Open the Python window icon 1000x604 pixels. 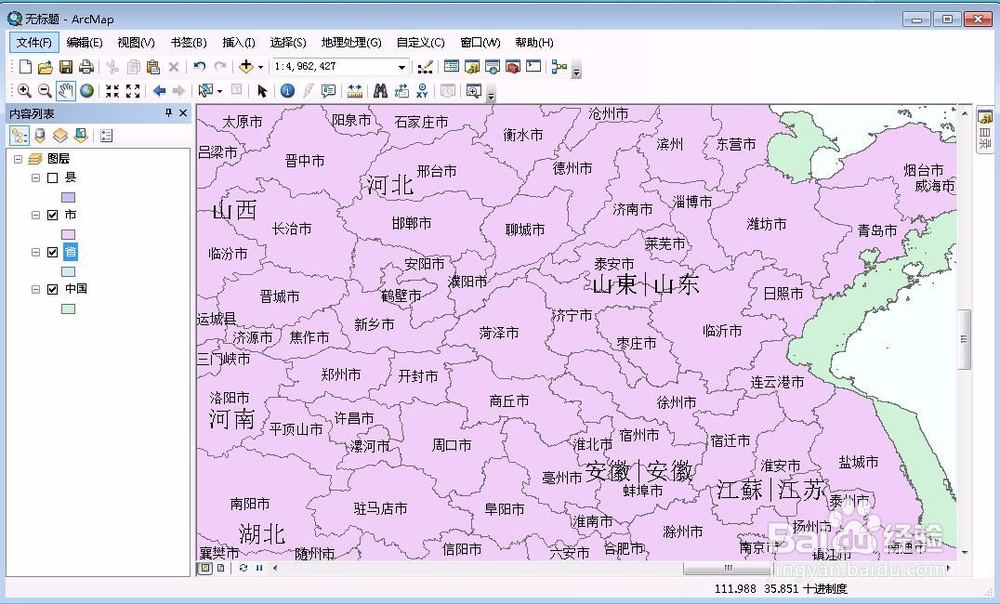pos(534,66)
